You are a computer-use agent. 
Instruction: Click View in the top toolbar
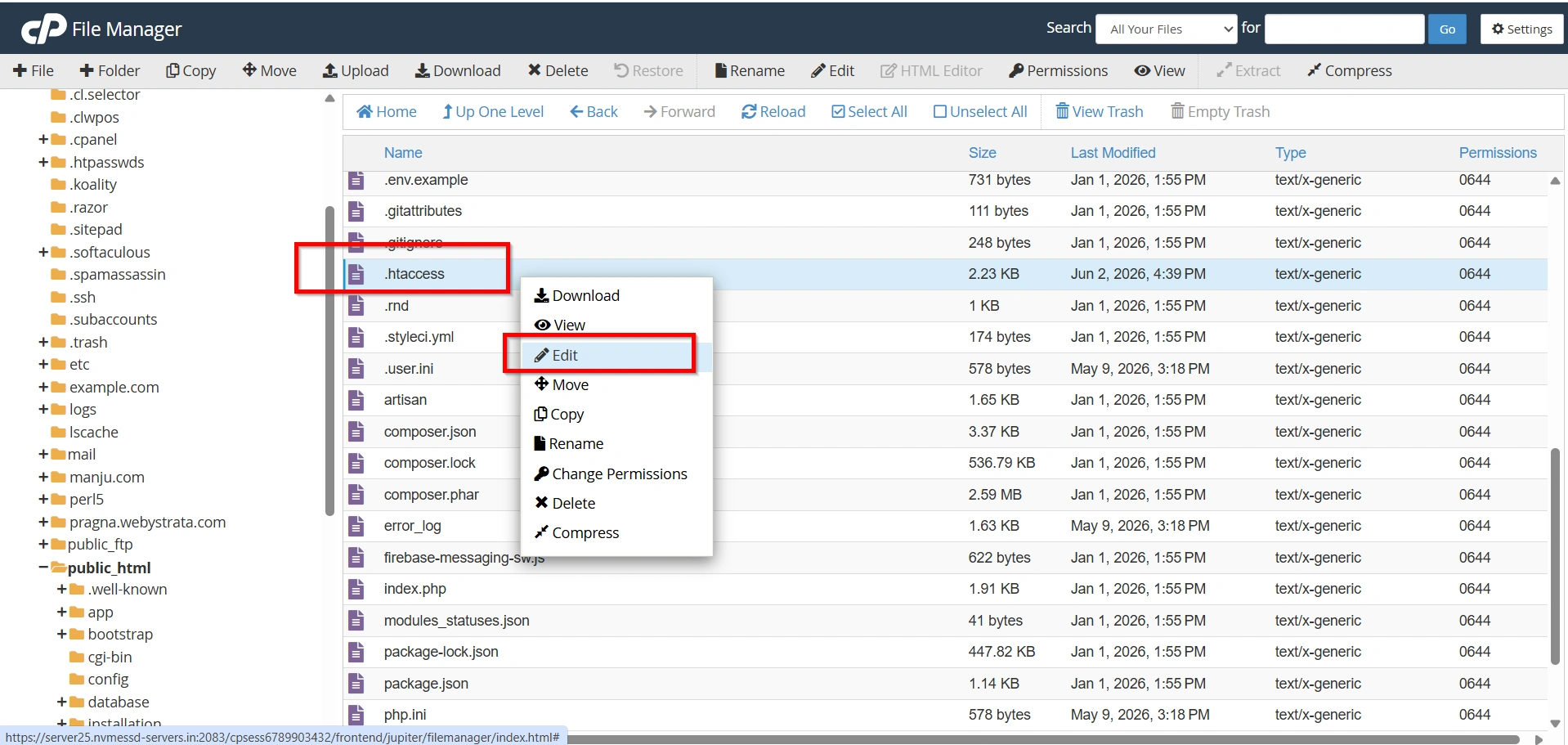point(1160,71)
